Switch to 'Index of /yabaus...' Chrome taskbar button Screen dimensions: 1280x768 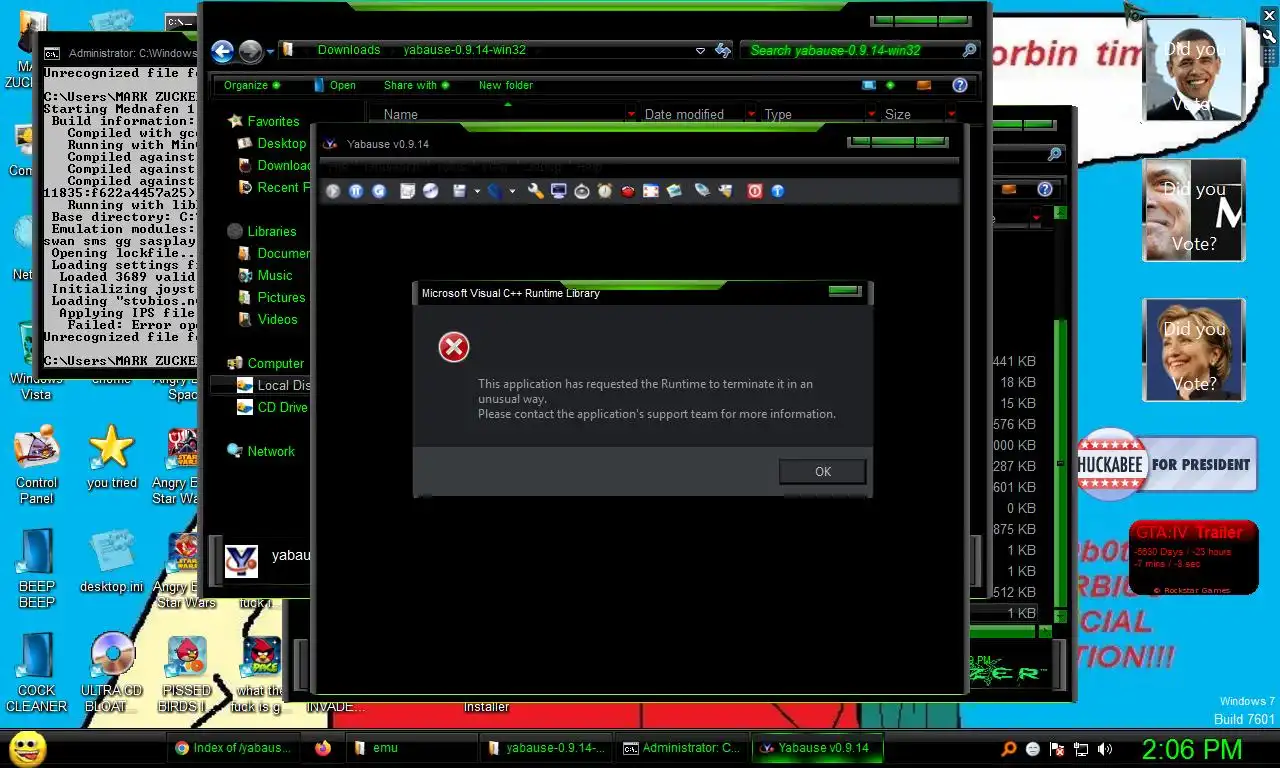click(233, 748)
